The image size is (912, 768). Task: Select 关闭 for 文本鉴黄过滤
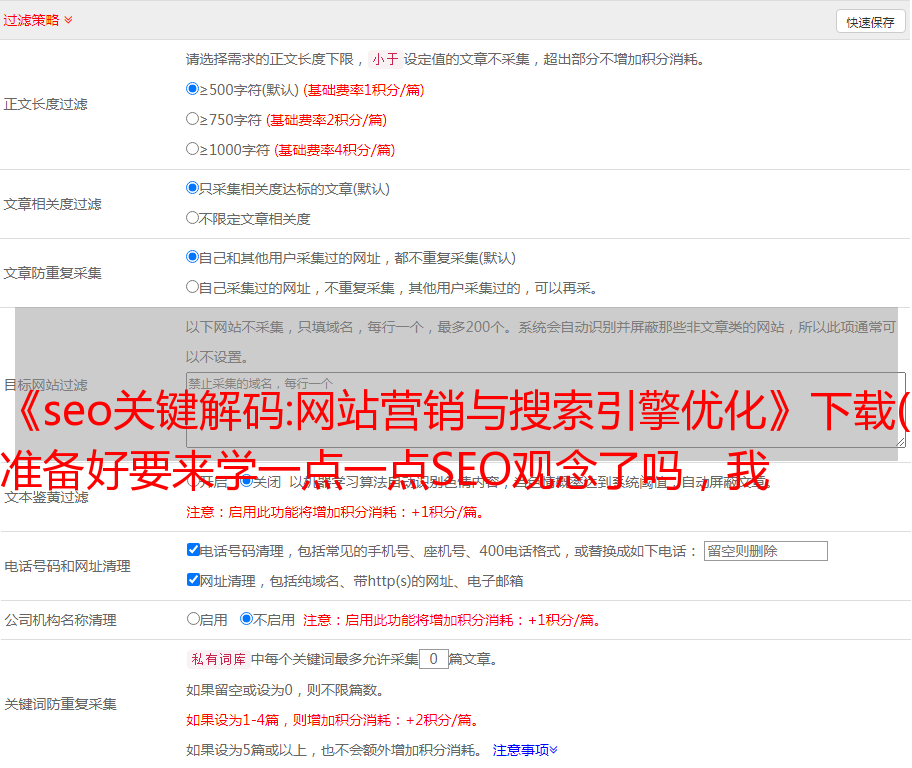[x=247, y=481]
